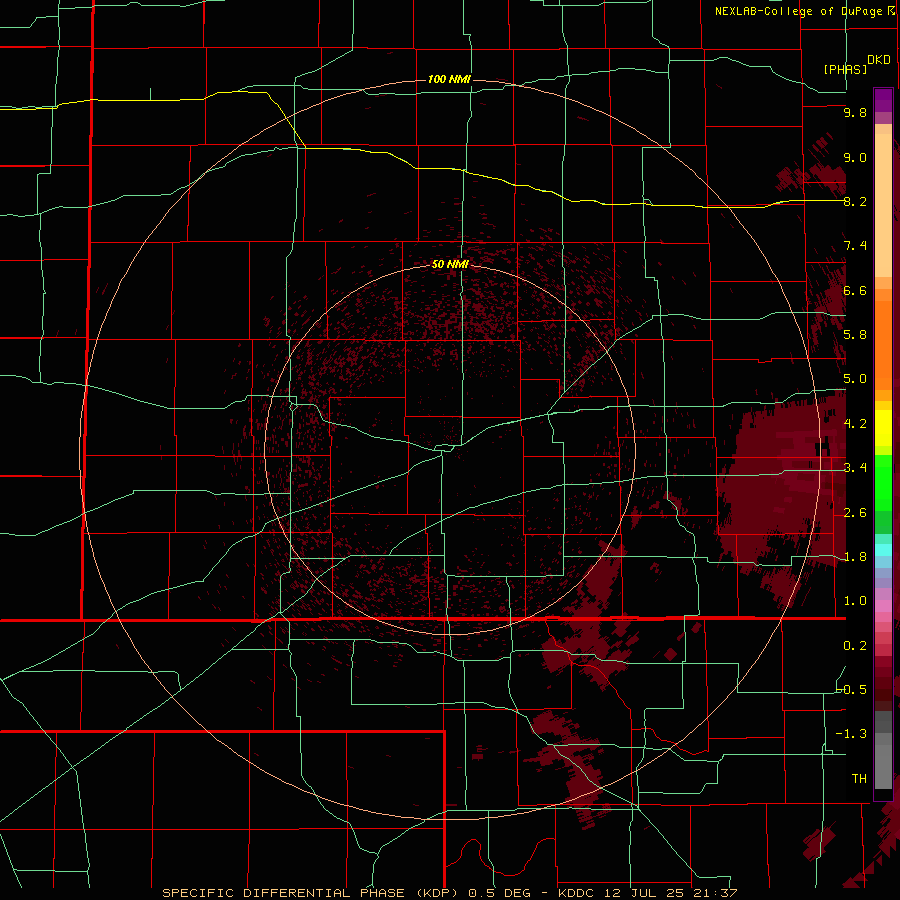Pick the purple top segment of color bar
The height and width of the screenshot is (900, 900).
point(883,100)
